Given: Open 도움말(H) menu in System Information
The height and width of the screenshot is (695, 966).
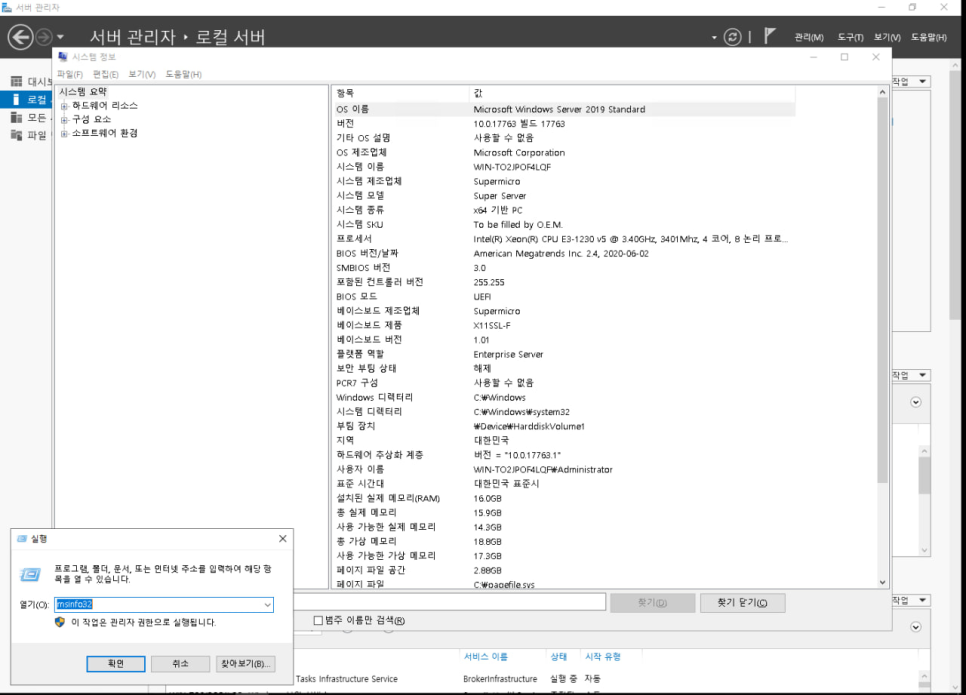Looking at the screenshot, I should (x=183, y=74).
